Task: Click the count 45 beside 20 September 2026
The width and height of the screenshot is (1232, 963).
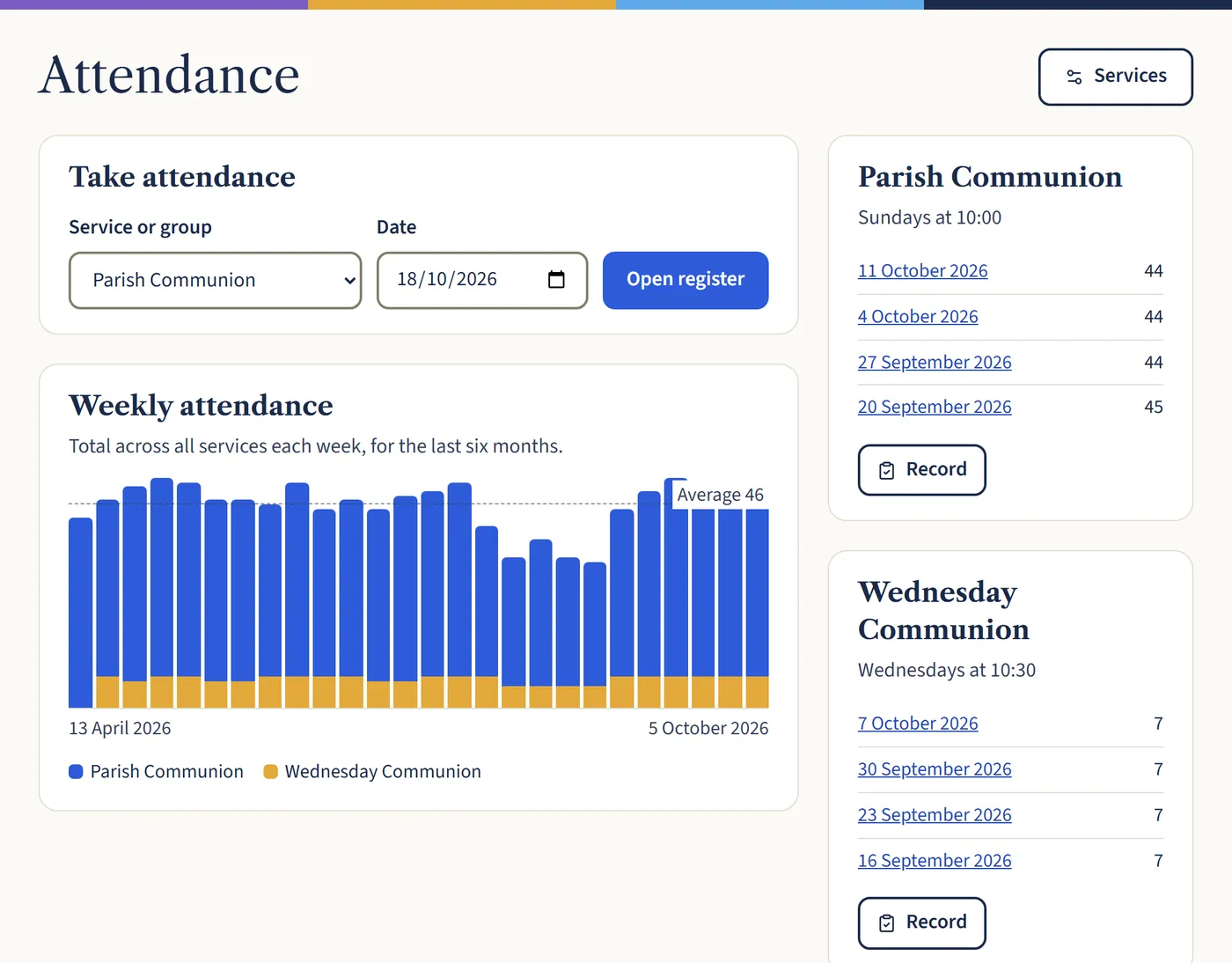Action: 1153,408
